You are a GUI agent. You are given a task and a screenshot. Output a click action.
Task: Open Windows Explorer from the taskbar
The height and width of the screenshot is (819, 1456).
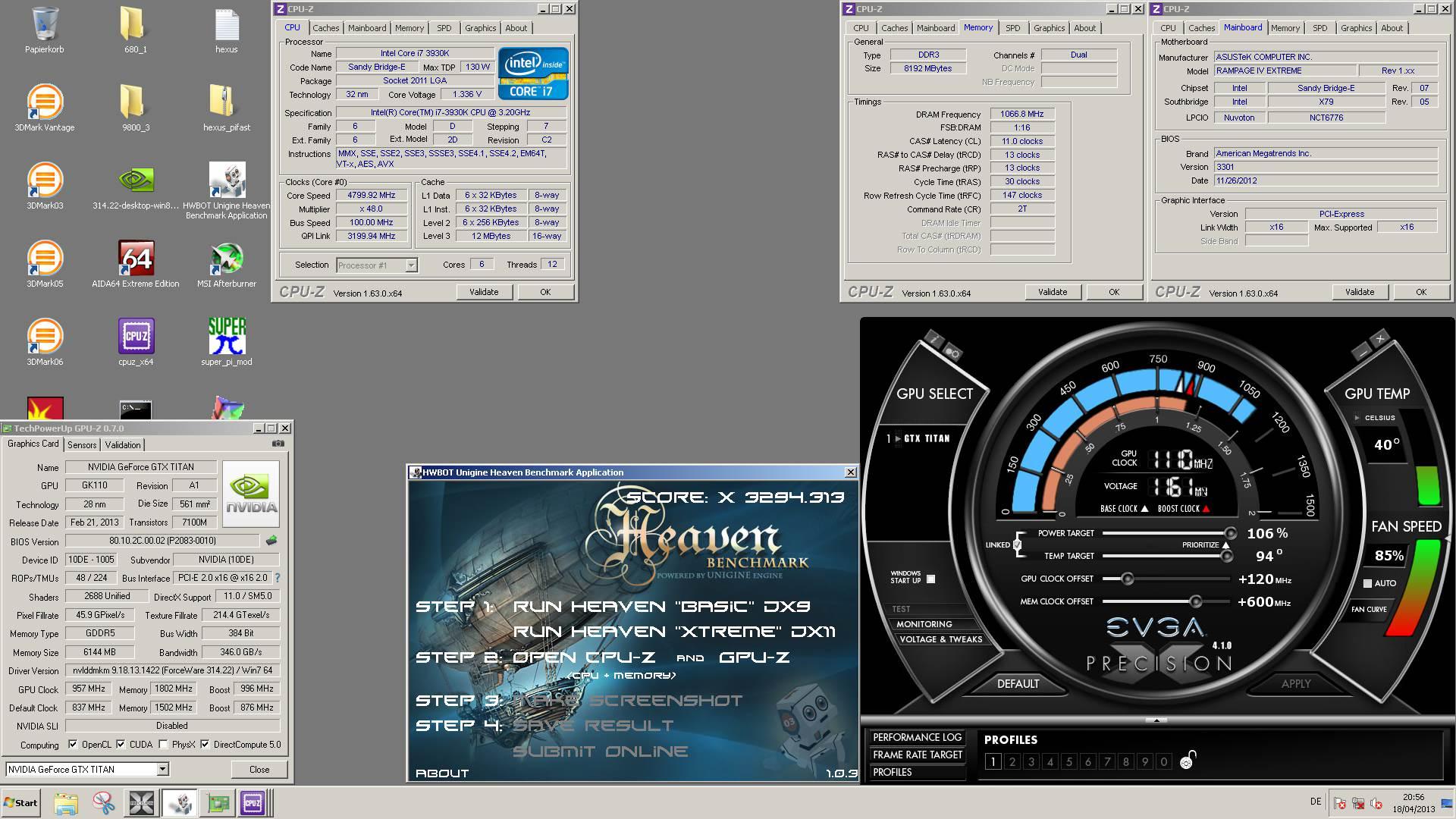pos(66,802)
